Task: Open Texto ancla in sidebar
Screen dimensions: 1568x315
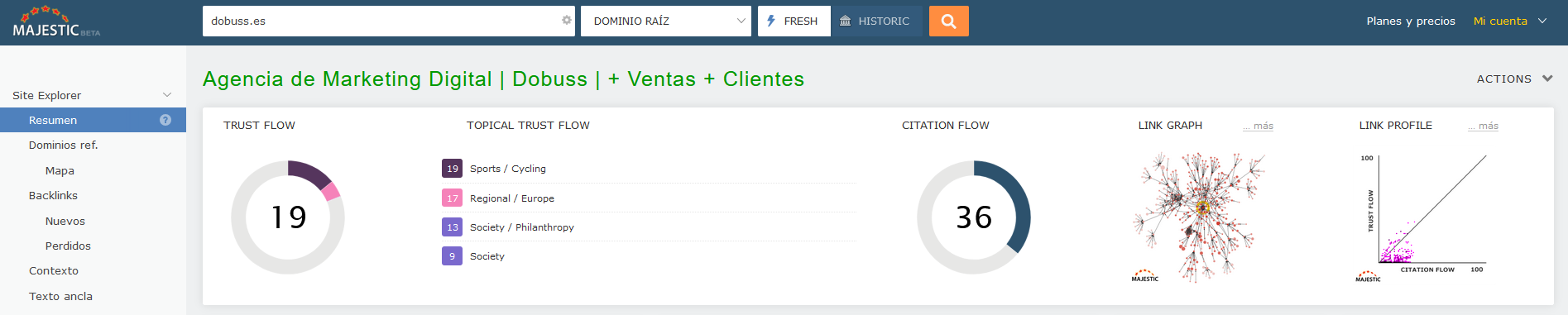Action: (x=60, y=296)
